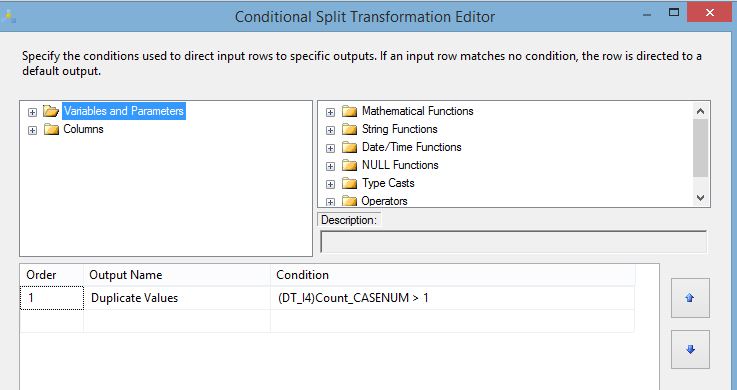Click functions list scrollbar up arrow
Screen dimensions: 737x390
[700, 111]
